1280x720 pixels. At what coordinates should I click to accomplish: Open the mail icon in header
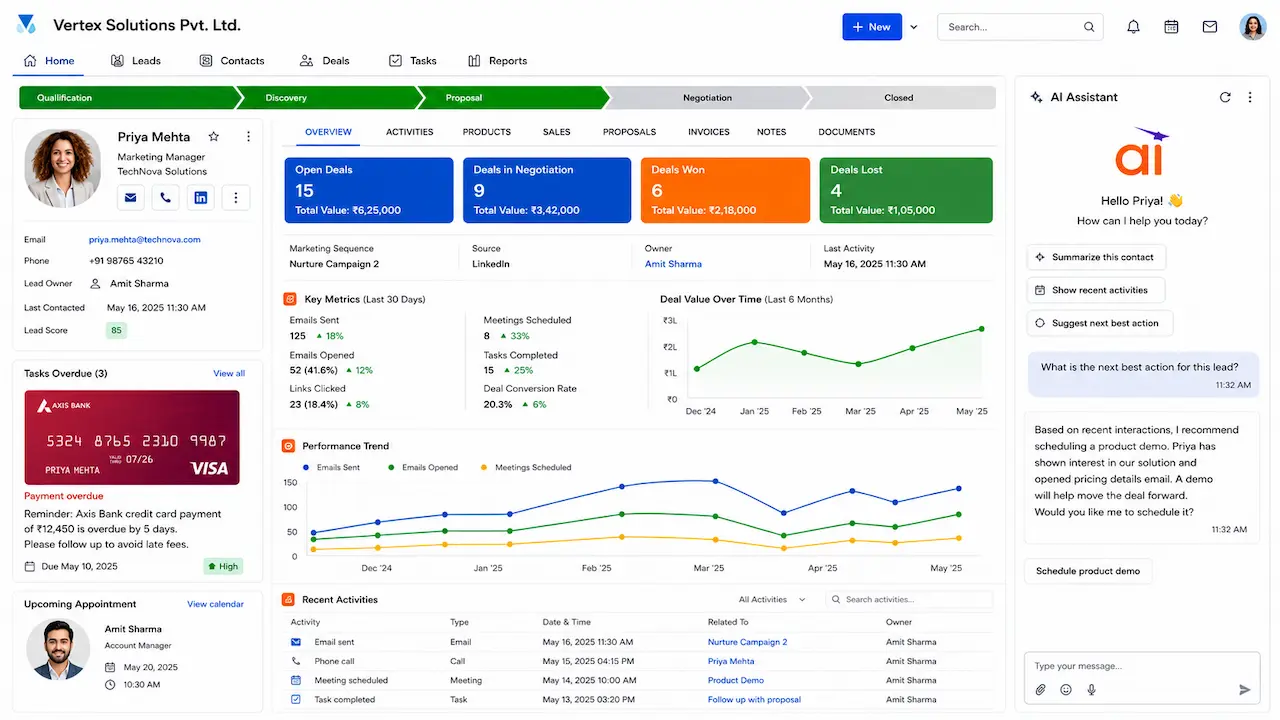1210,27
